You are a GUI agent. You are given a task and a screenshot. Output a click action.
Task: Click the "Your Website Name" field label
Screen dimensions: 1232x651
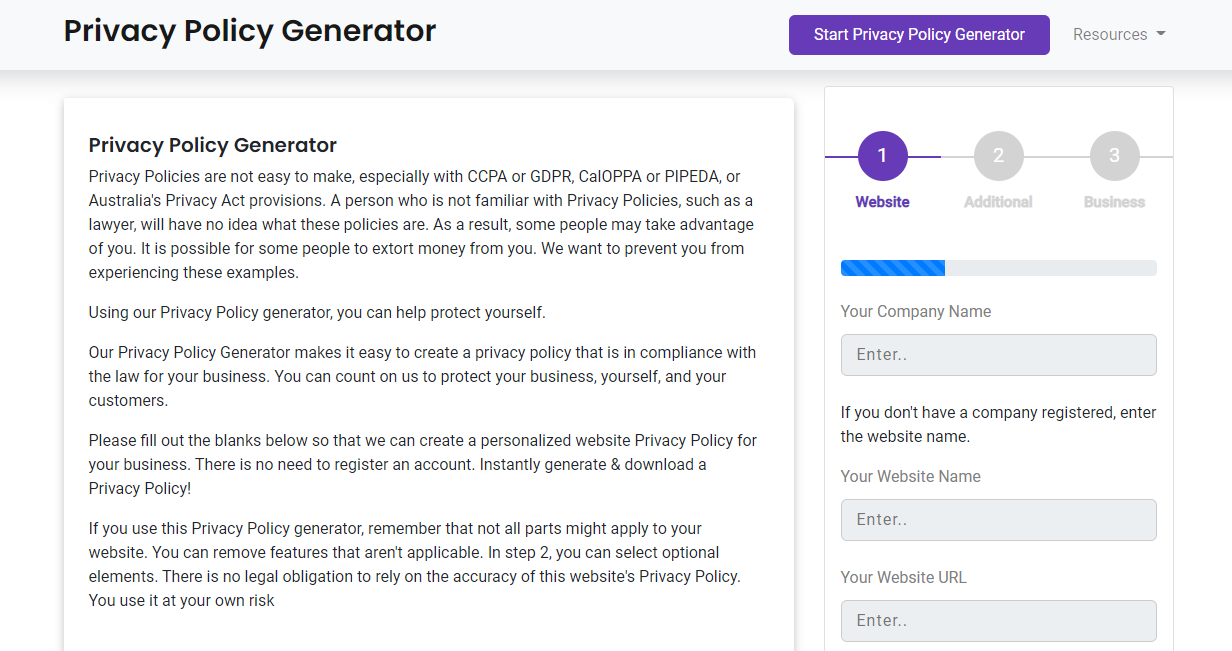[910, 477]
